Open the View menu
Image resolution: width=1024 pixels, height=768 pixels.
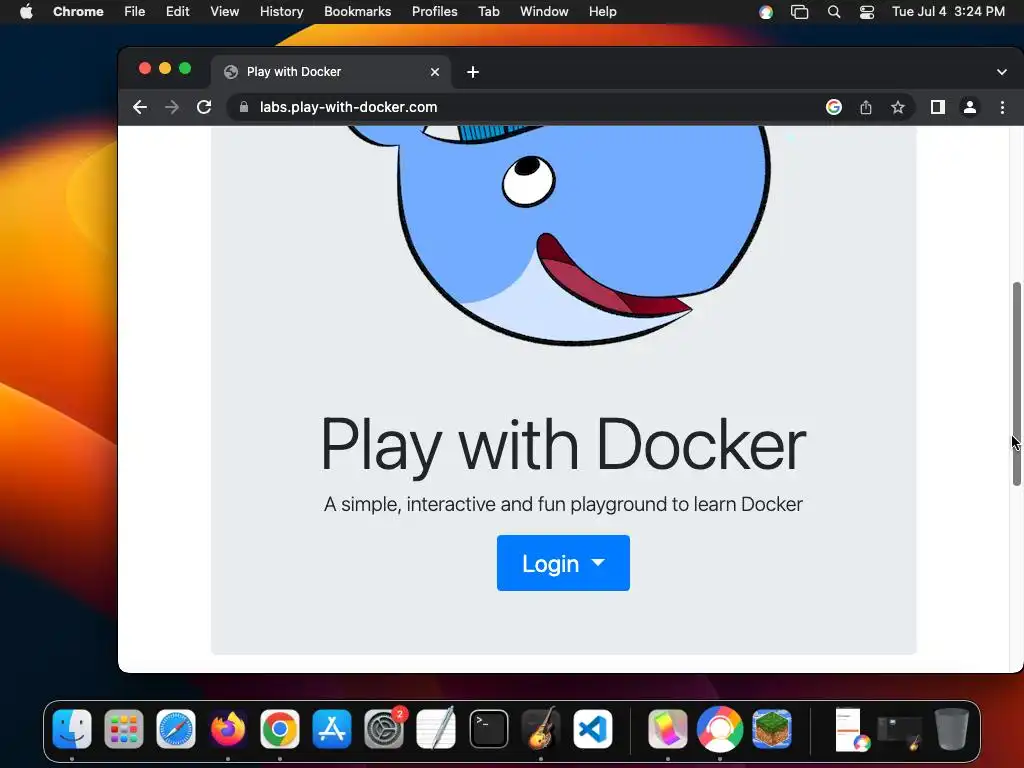(x=224, y=12)
